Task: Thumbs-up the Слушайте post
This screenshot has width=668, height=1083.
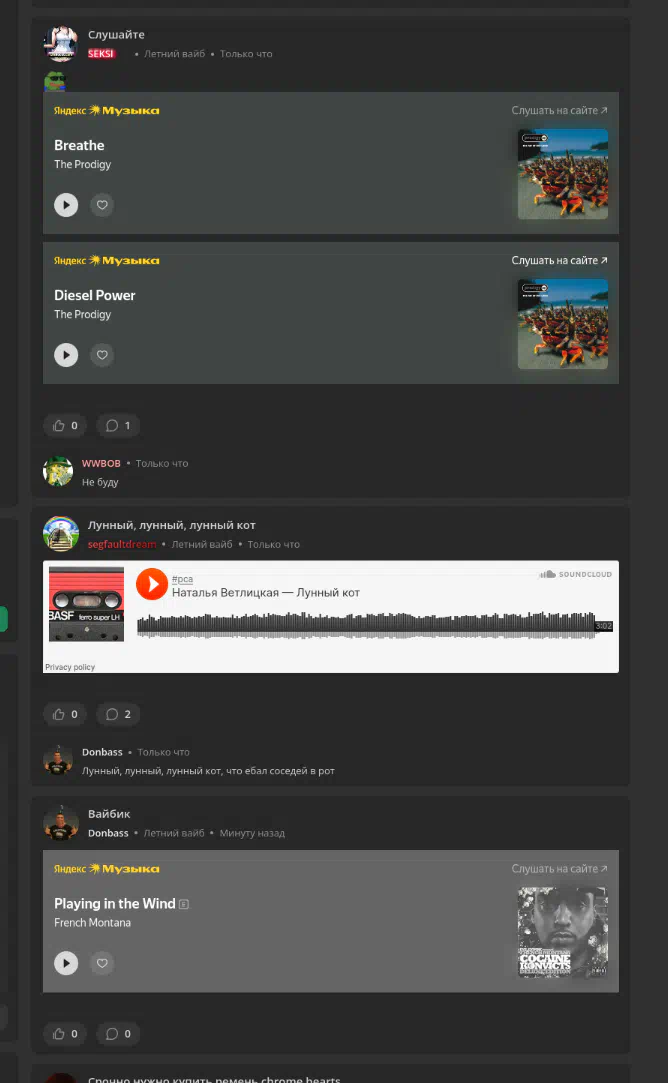Action: [x=65, y=425]
